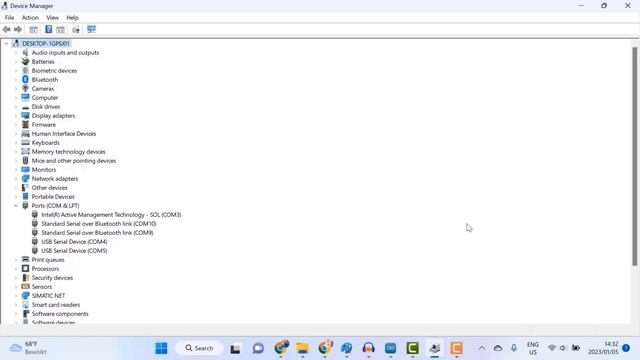
Task: Select the Network adapters icon
Action: click(x=25, y=178)
